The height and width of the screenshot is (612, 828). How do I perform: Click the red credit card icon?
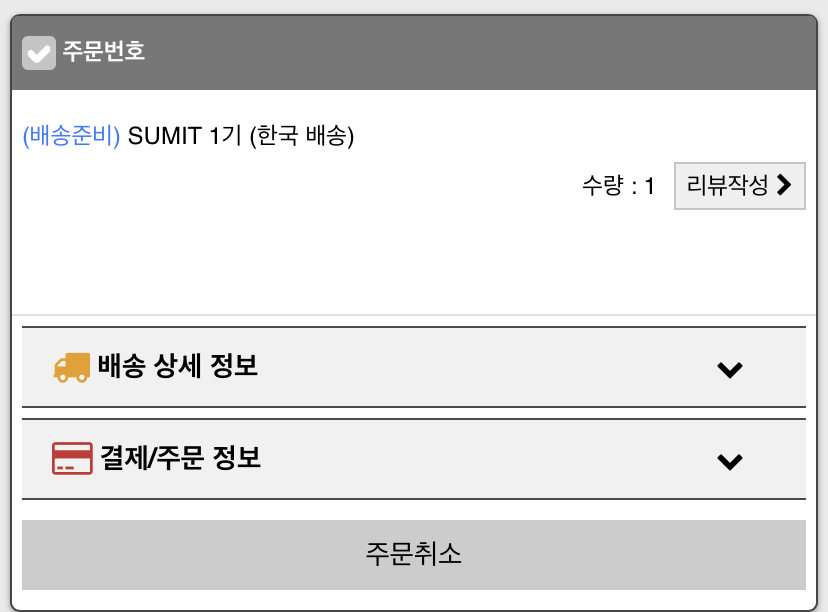pos(72,458)
